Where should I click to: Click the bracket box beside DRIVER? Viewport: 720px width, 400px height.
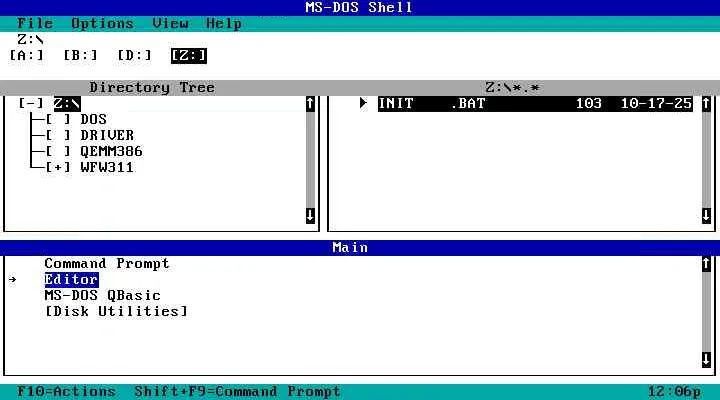[x=58, y=135]
